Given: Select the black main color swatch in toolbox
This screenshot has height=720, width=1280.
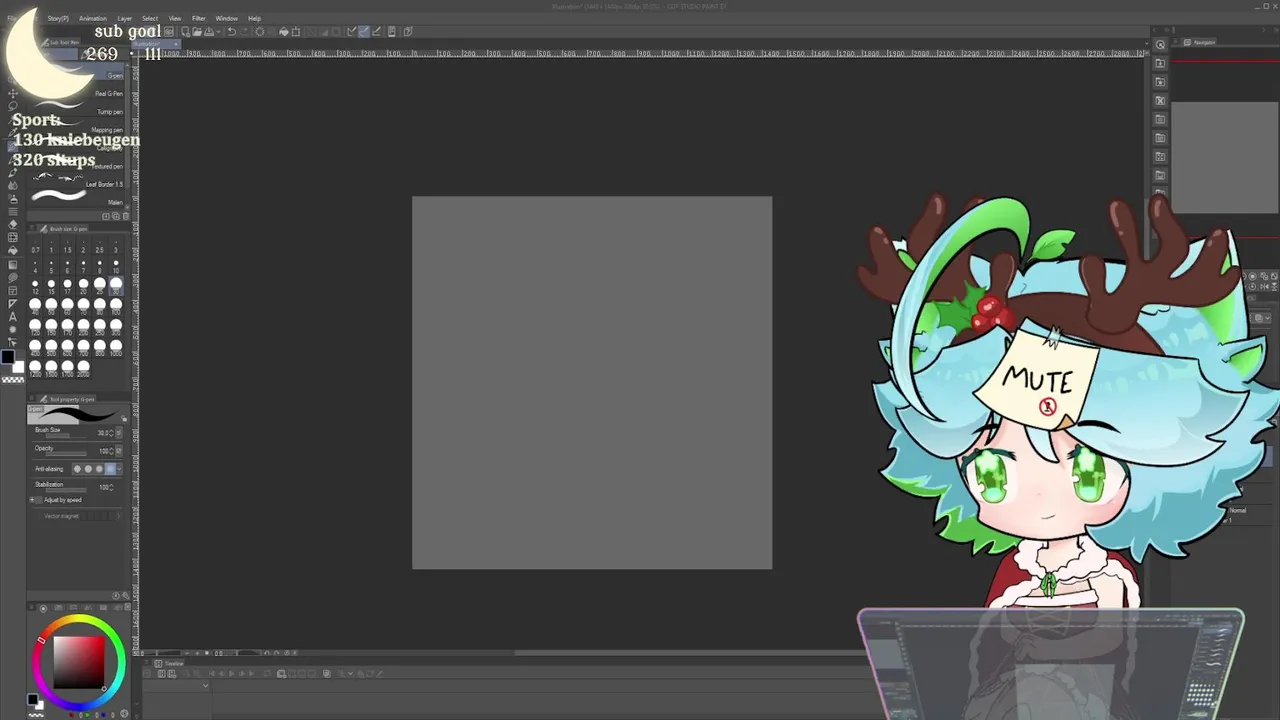Looking at the screenshot, I should 8,358.
